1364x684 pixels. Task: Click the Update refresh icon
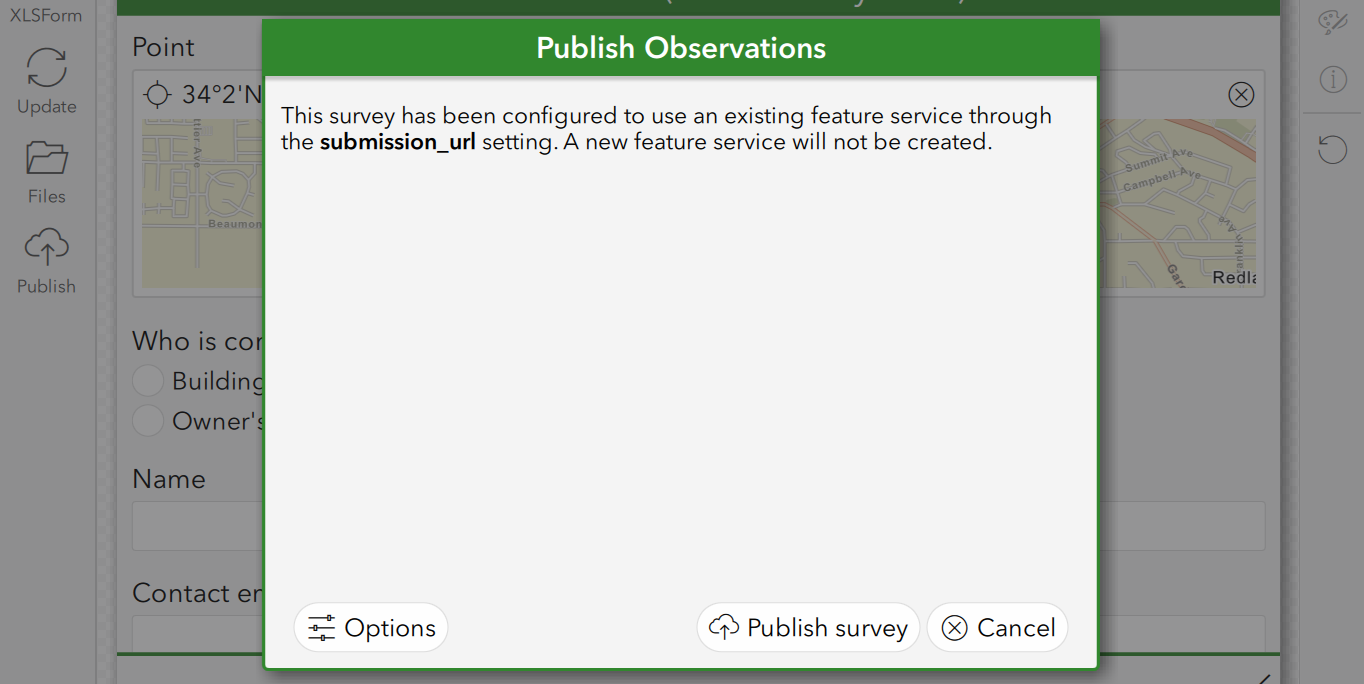click(46, 69)
